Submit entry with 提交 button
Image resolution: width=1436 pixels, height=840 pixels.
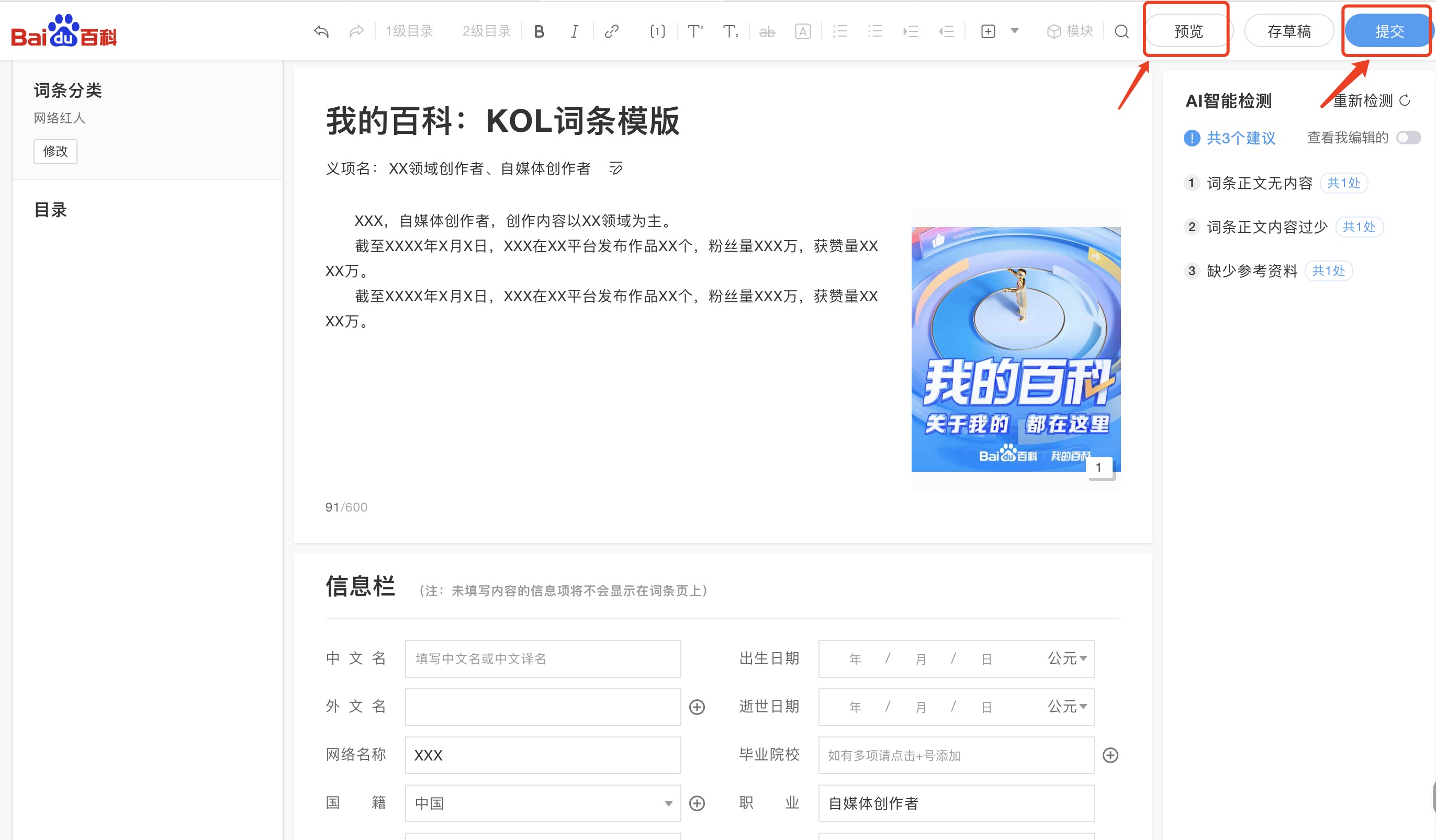[1389, 31]
